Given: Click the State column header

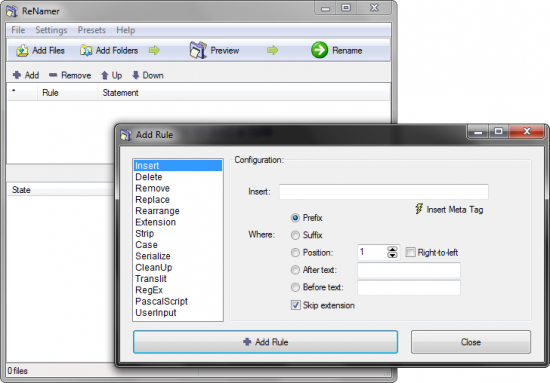Looking at the screenshot, I should [61, 190].
